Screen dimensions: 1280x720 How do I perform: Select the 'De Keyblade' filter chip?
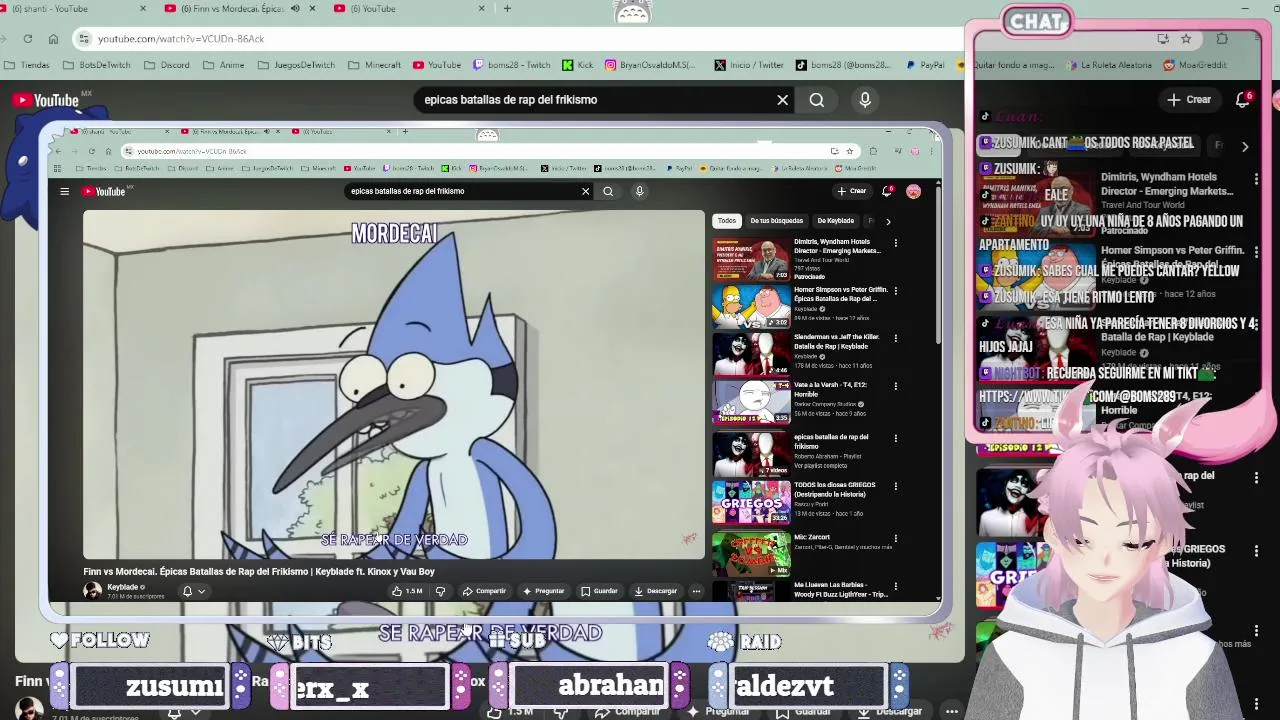836,221
